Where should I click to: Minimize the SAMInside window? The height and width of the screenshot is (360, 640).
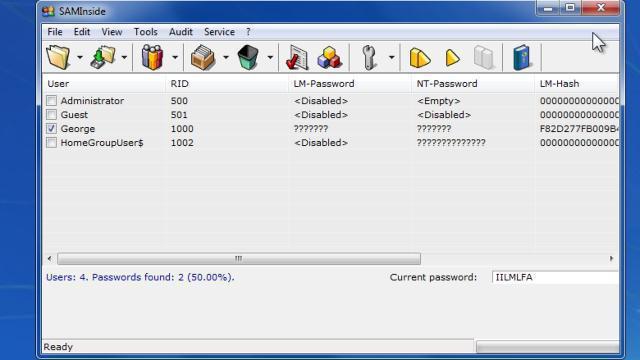548,8
